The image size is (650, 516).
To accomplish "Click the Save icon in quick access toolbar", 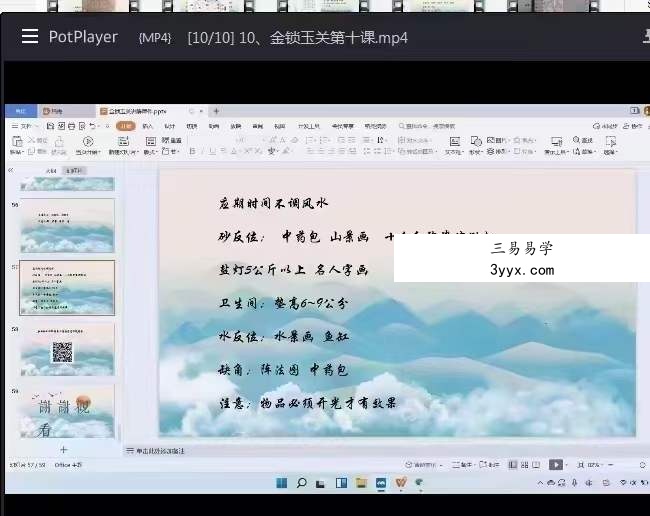I will [51, 126].
